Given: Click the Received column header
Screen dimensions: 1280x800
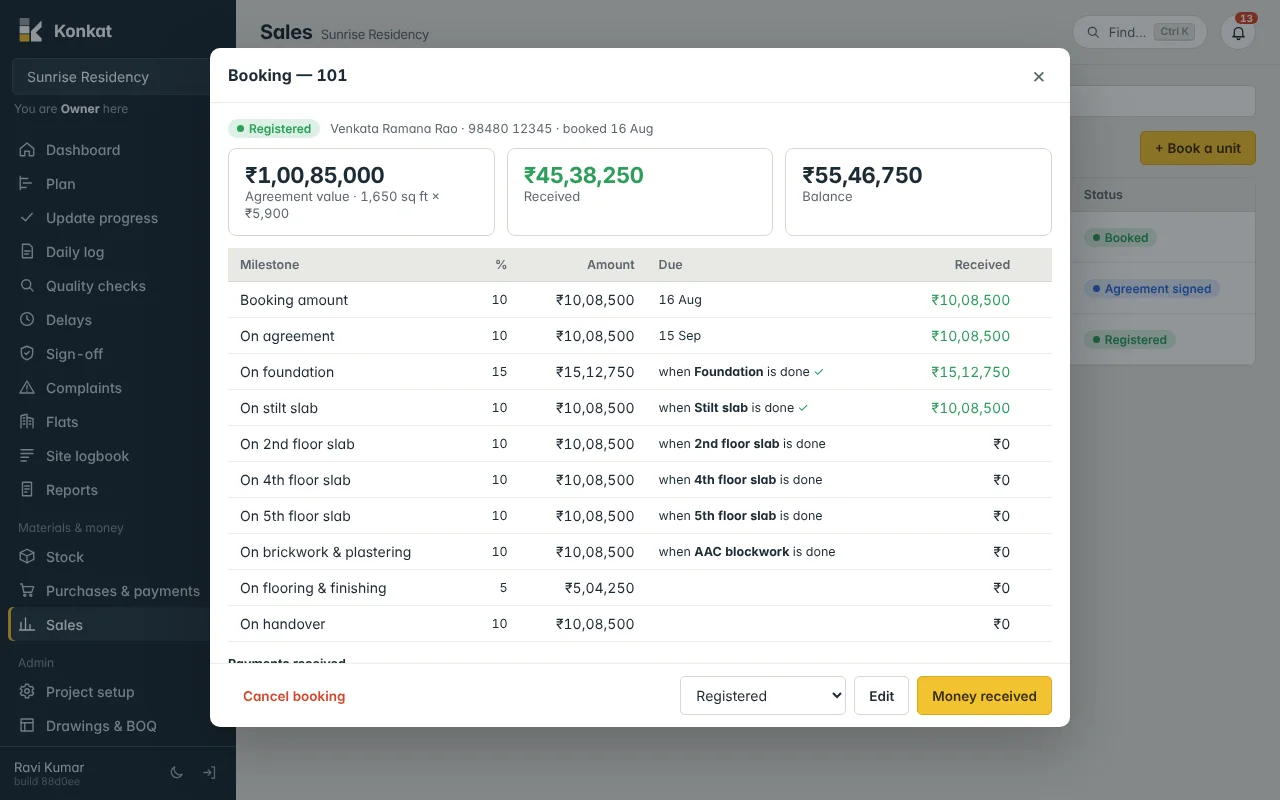Looking at the screenshot, I should tap(982, 265).
